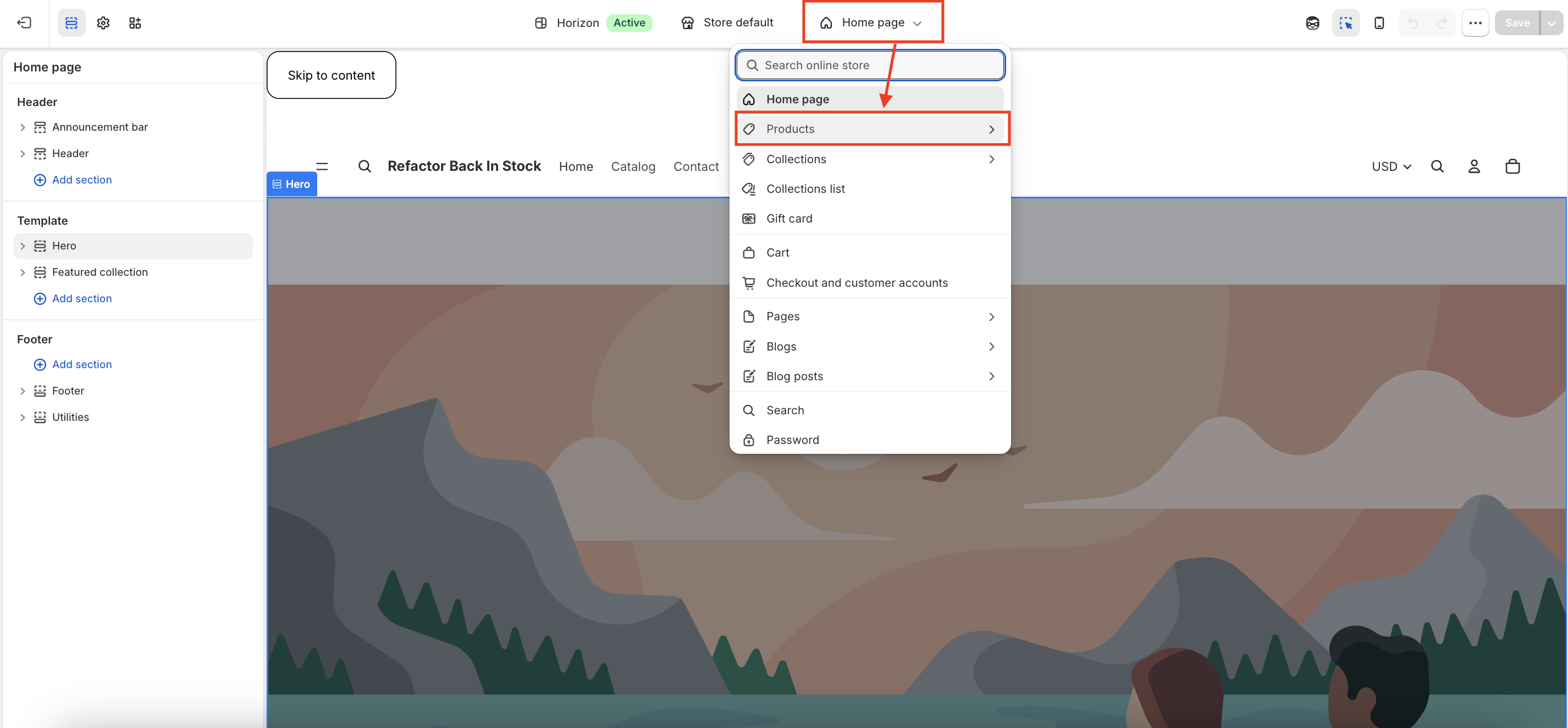
Task: Click the exit editor back icon
Action: 24,23
